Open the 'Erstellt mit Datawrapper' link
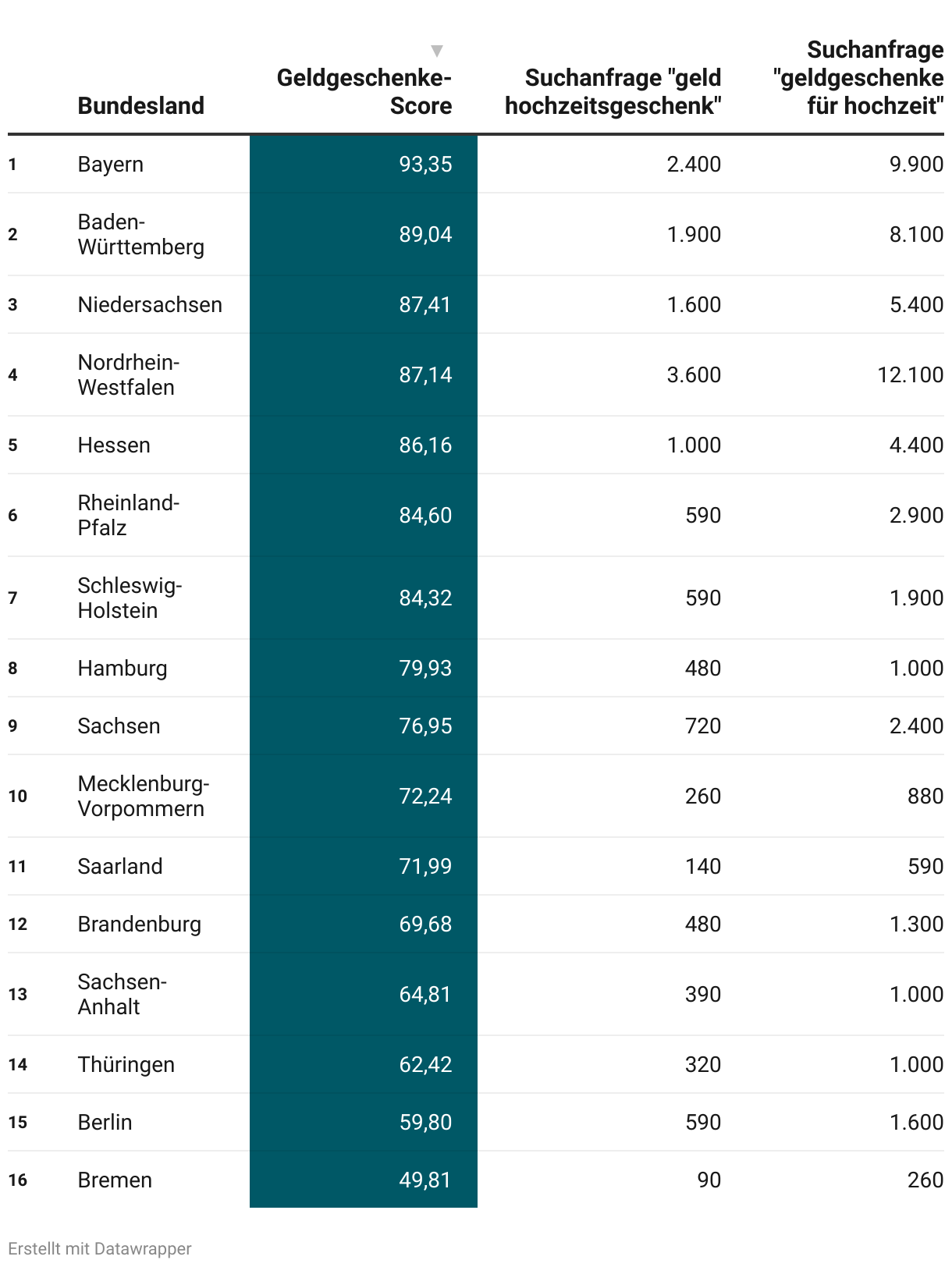952x1267 pixels. pyautogui.click(x=100, y=1248)
